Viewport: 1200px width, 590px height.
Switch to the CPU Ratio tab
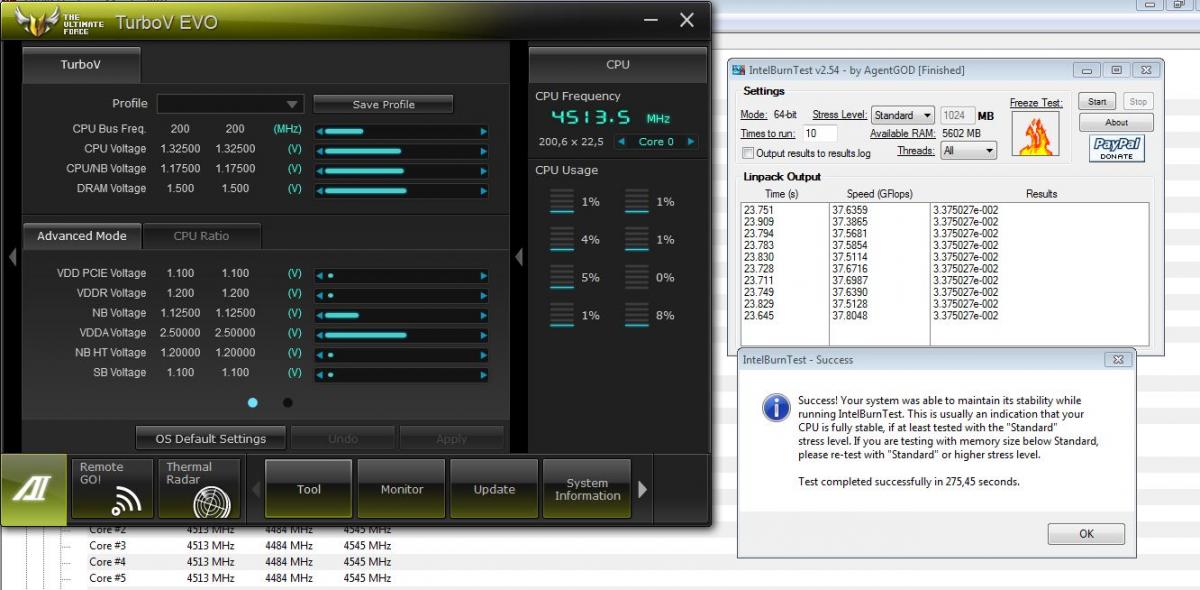click(201, 236)
